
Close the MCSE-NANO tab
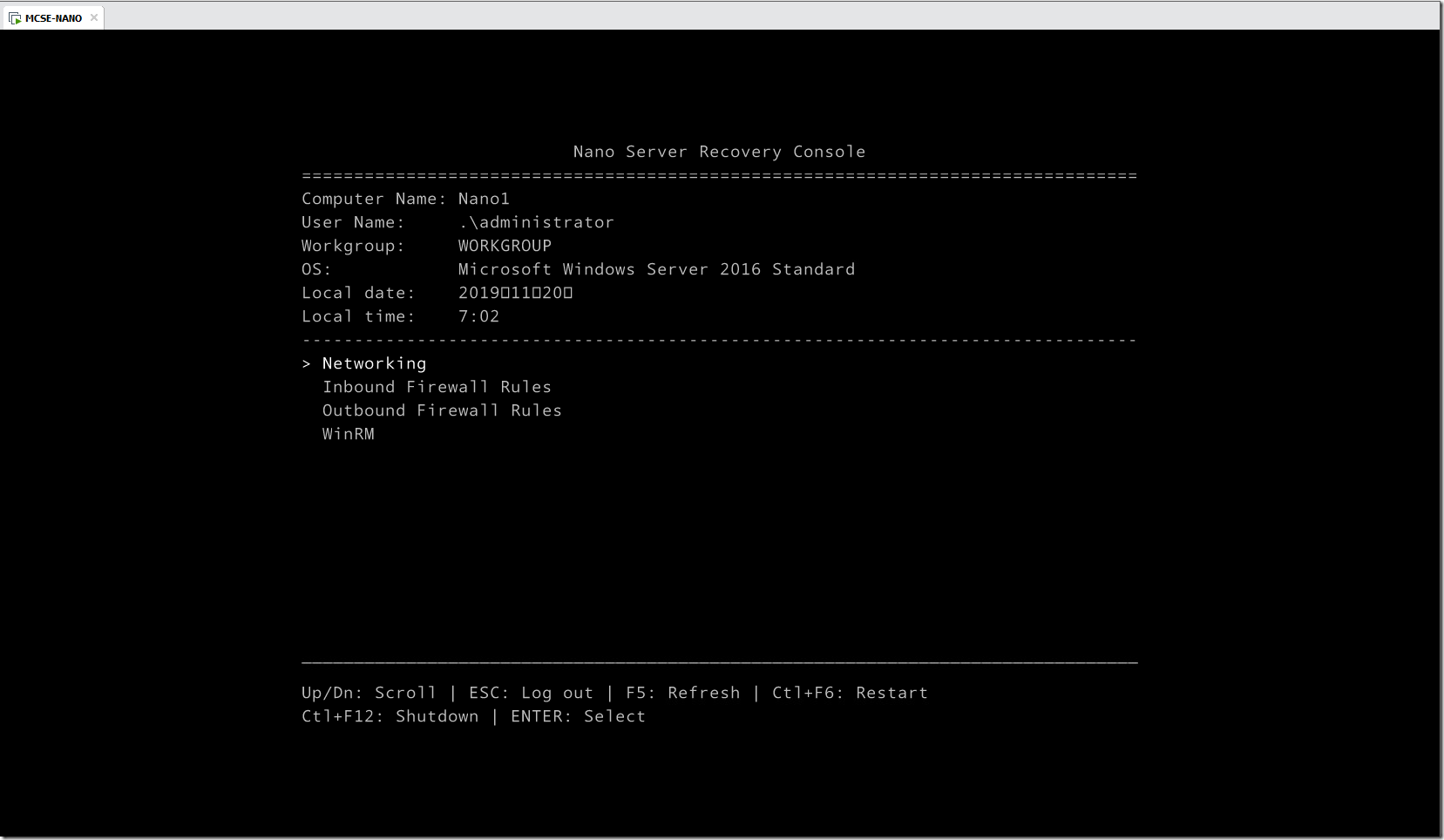[x=94, y=17]
